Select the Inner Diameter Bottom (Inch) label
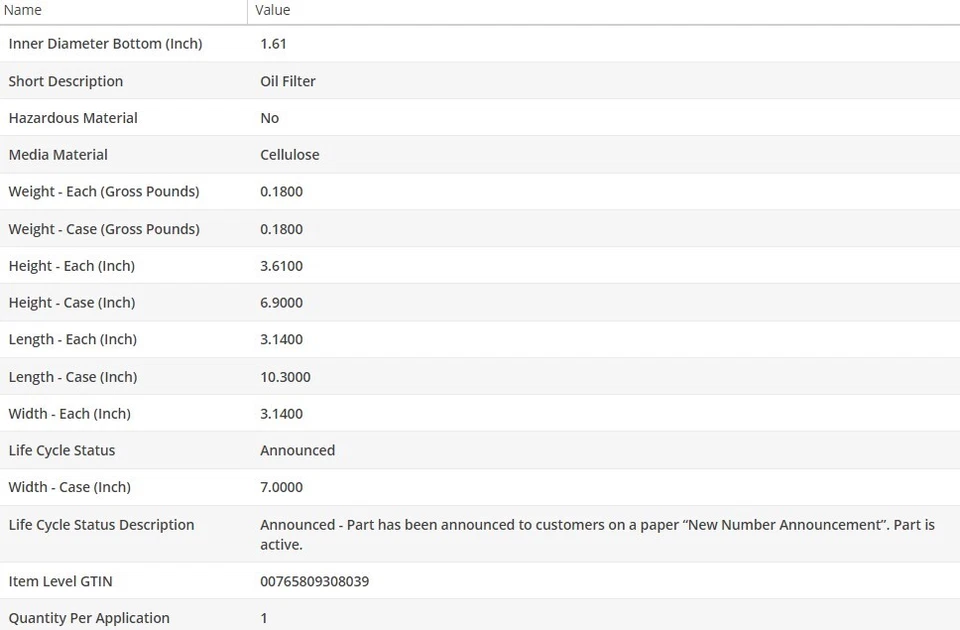The width and height of the screenshot is (960, 630). pos(105,44)
